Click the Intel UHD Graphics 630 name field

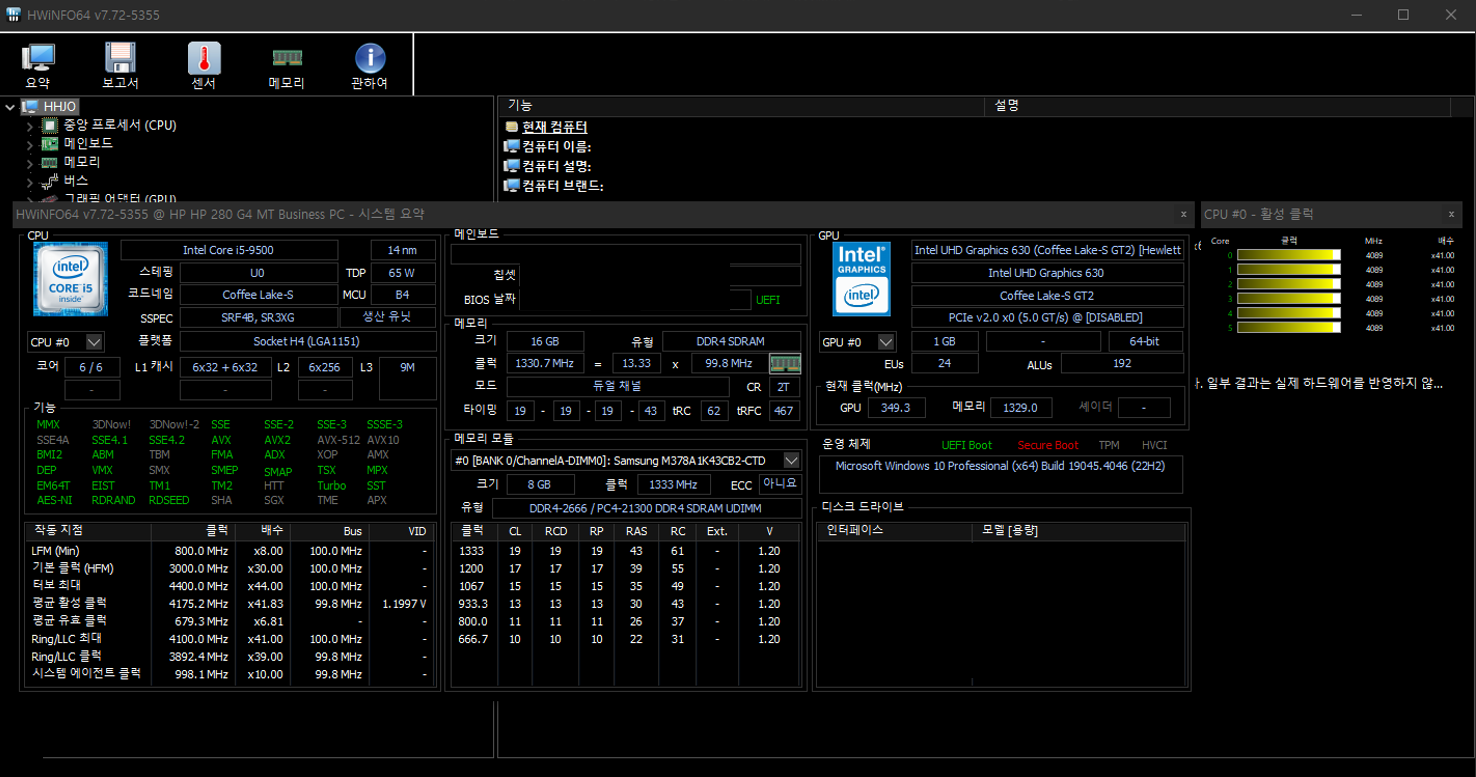[x=1047, y=273]
